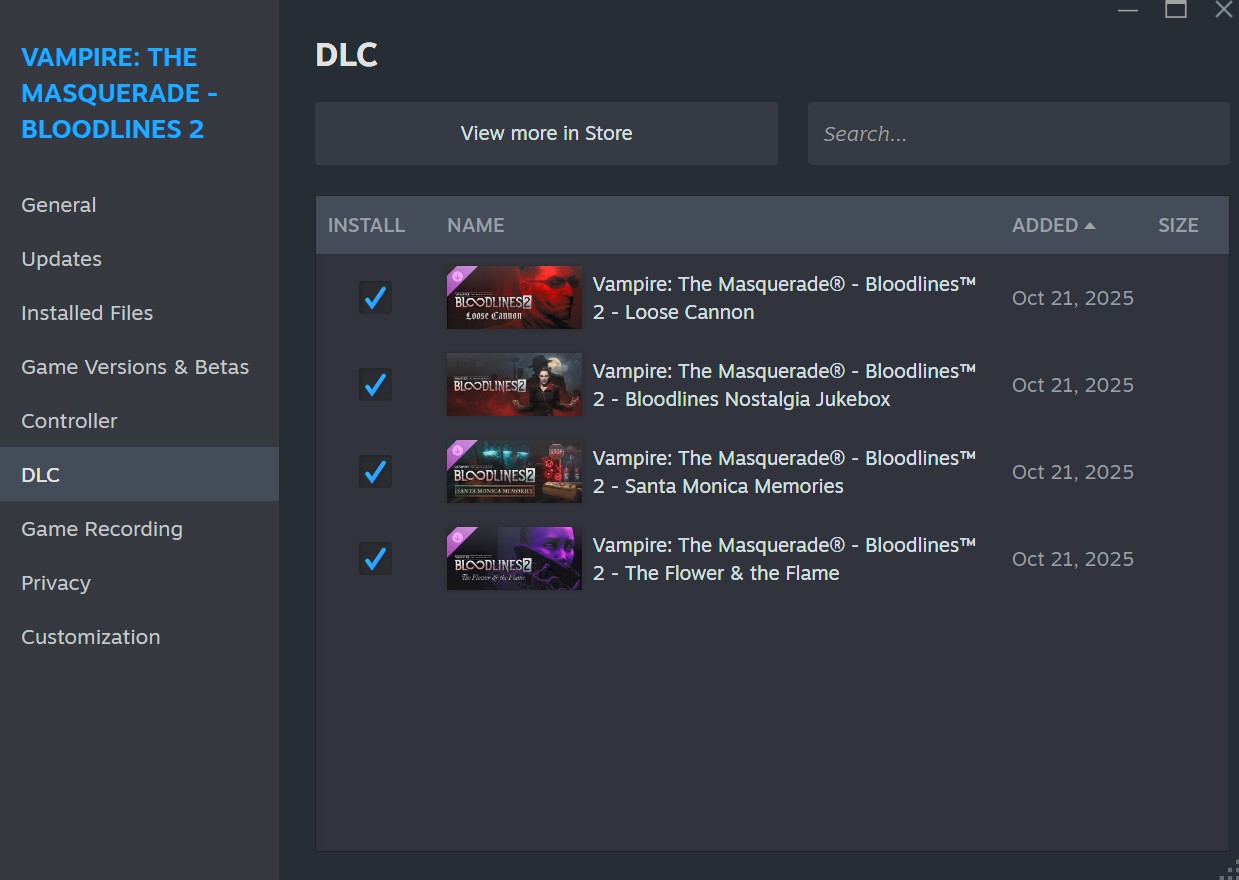Click the View more in Store button
The height and width of the screenshot is (880, 1239).
click(546, 133)
